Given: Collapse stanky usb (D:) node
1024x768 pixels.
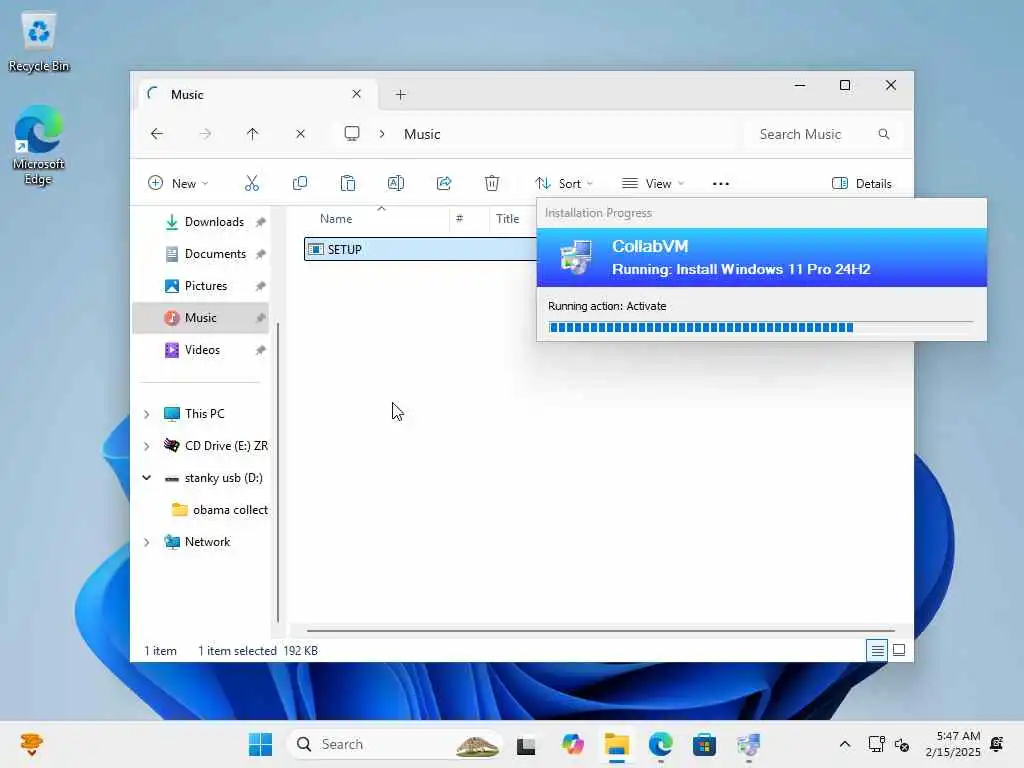Looking at the screenshot, I should [147, 478].
